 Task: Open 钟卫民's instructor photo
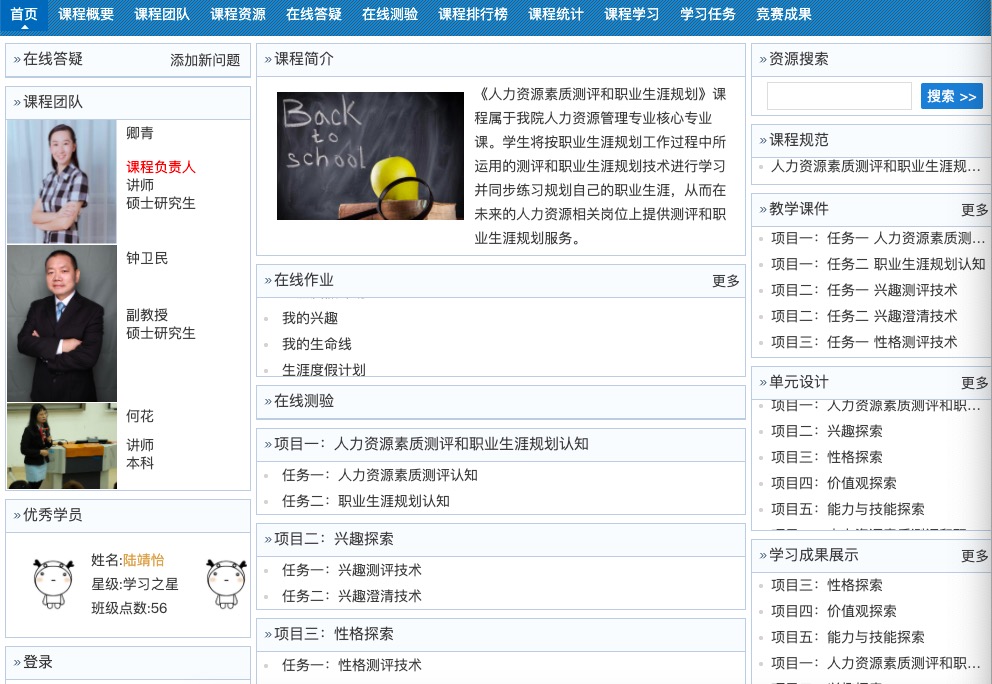[x=62, y=324]
